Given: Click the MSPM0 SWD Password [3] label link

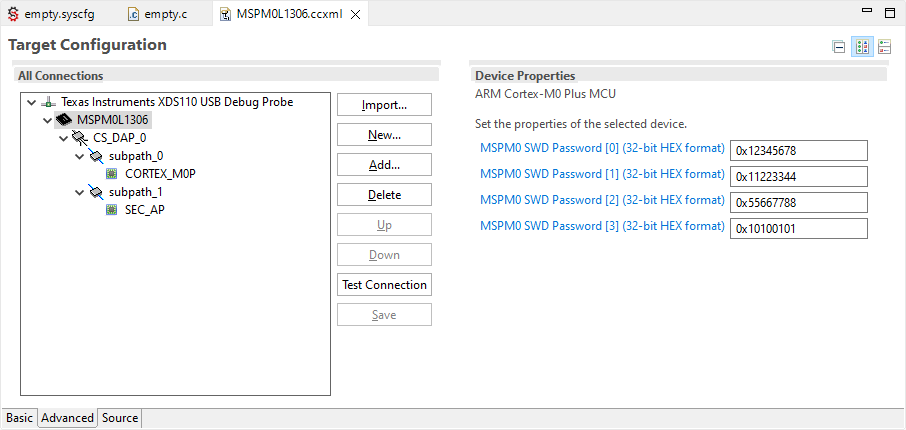Looking at the screenshot, I should pyautogui.click(x=602, y=226).
